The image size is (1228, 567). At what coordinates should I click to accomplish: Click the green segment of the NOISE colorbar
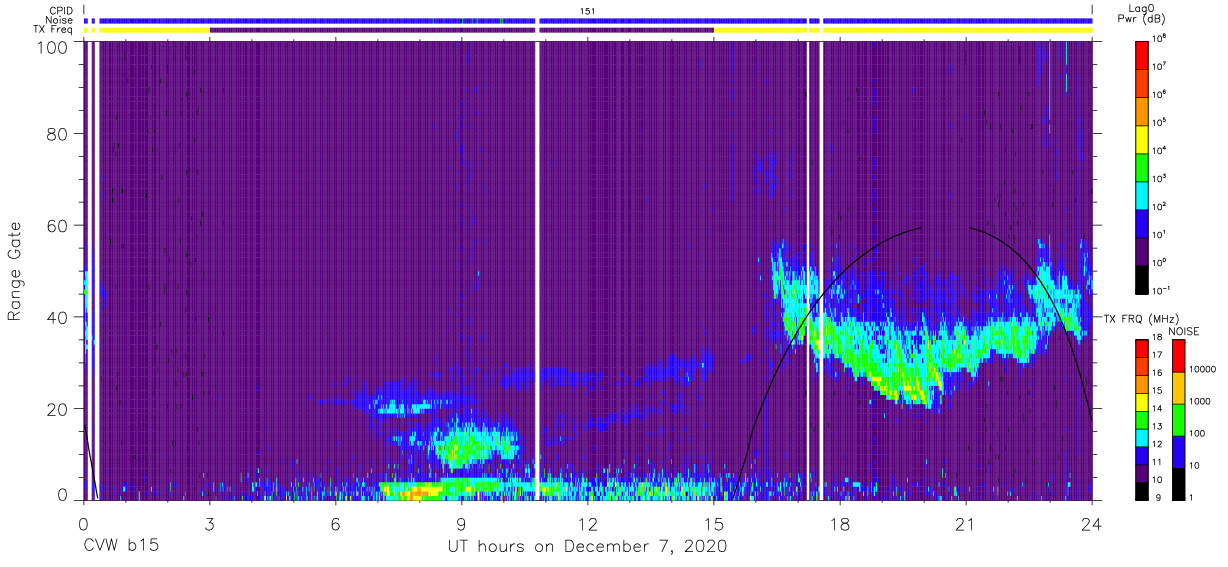tap(1179, 420)
